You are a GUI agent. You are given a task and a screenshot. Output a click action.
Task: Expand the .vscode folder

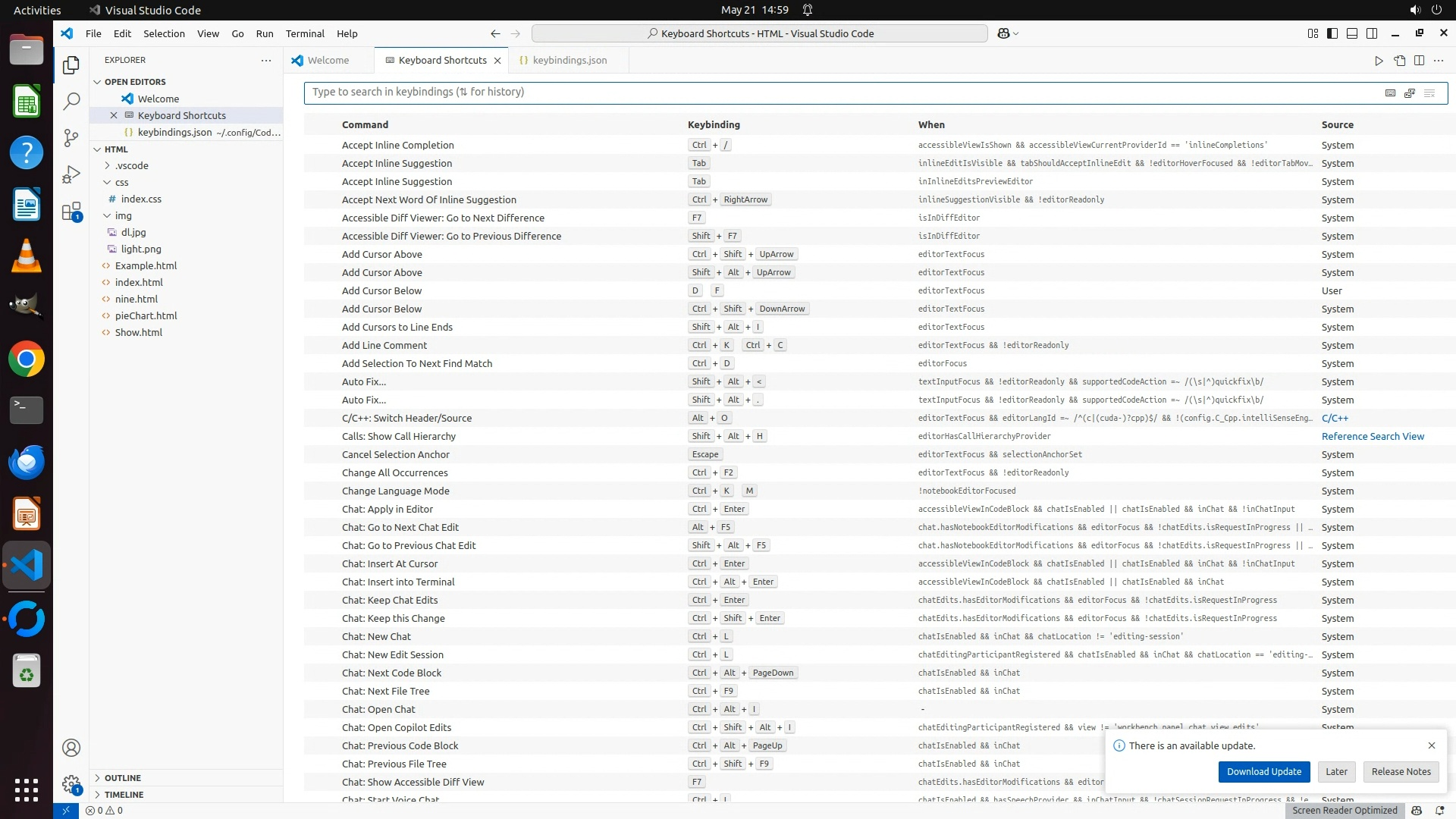click(132, 165)
